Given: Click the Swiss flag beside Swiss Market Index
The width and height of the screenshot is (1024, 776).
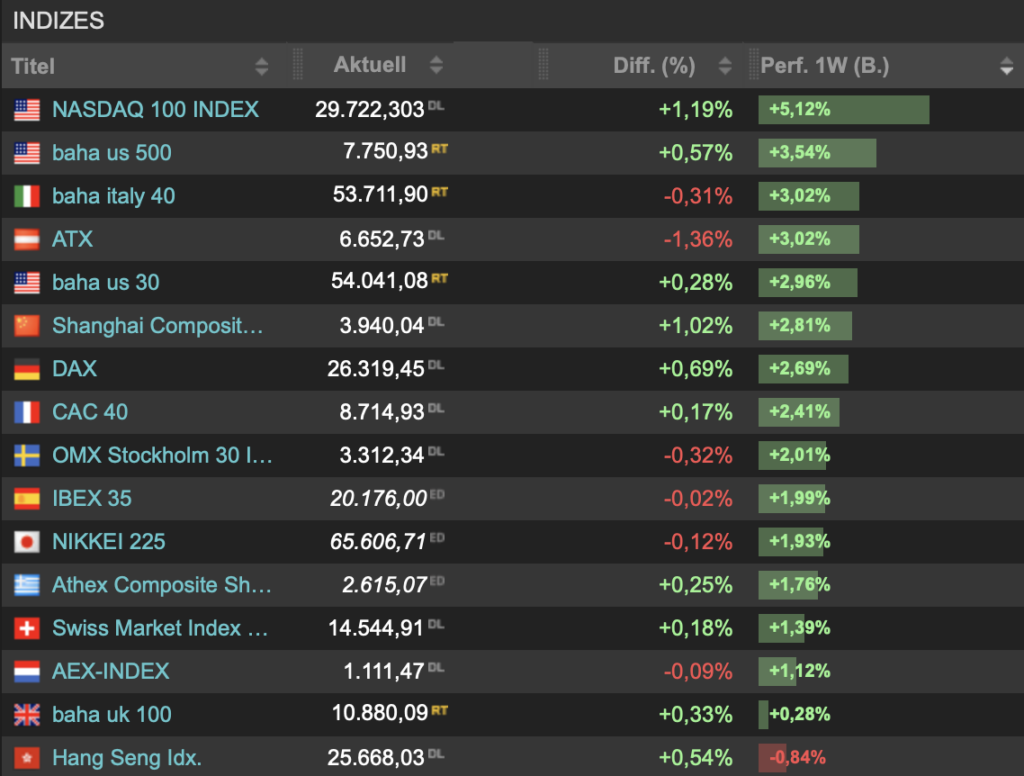Looking at the screenshot, I should coord(27,628).
